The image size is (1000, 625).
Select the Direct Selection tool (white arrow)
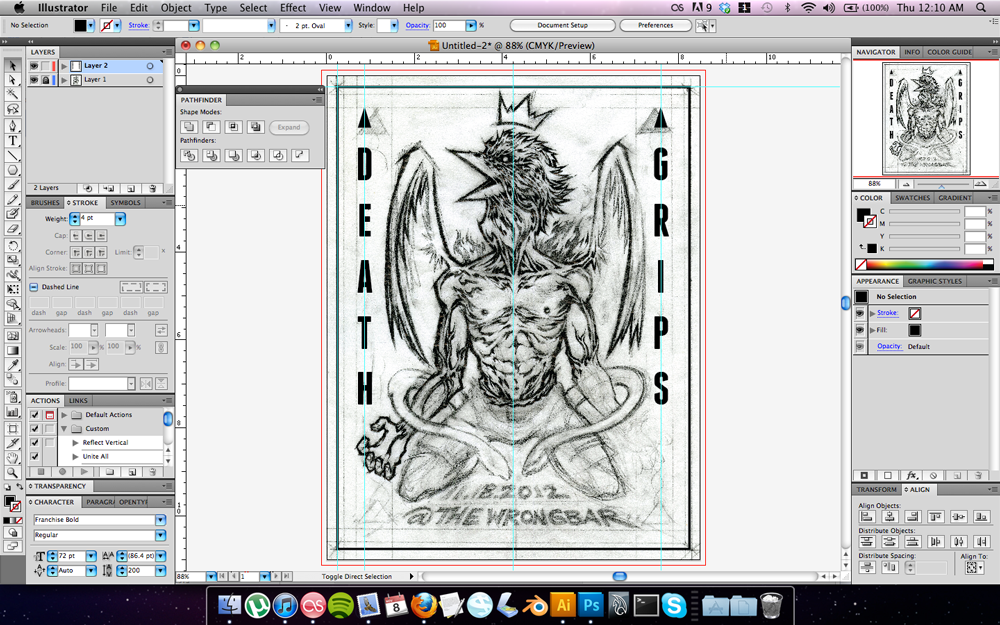(x=13, y=80)
